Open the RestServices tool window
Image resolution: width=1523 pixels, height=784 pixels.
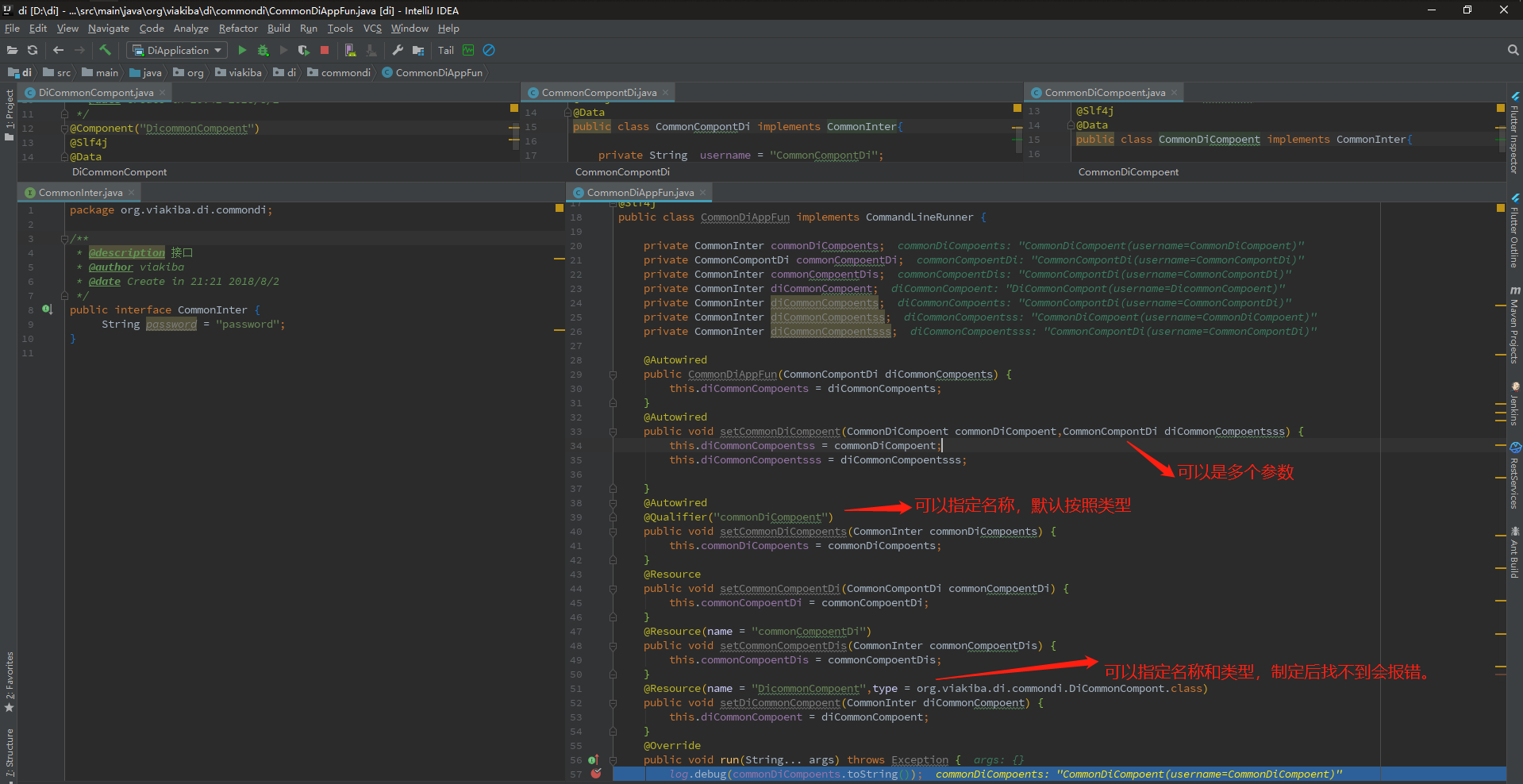coord(1514,476)
